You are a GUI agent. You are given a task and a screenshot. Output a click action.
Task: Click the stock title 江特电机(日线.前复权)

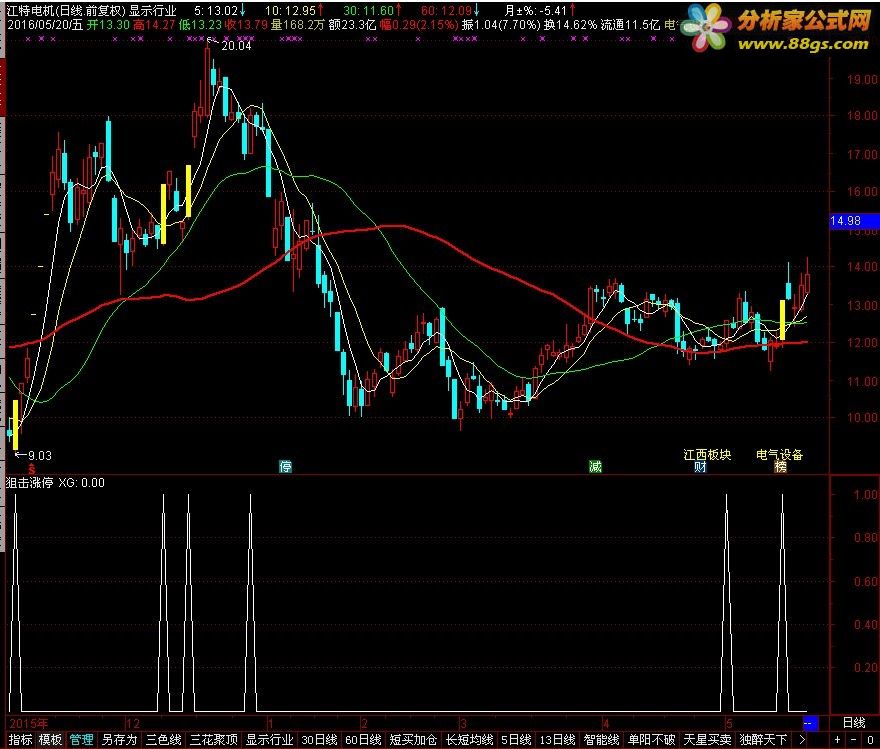point(65,10)
